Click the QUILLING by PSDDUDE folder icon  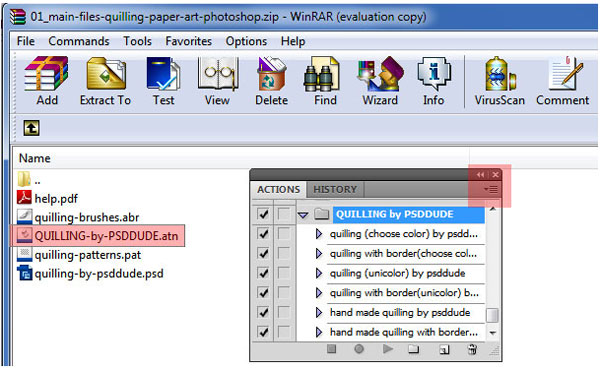pyautogui.click(x=321, y=214)
